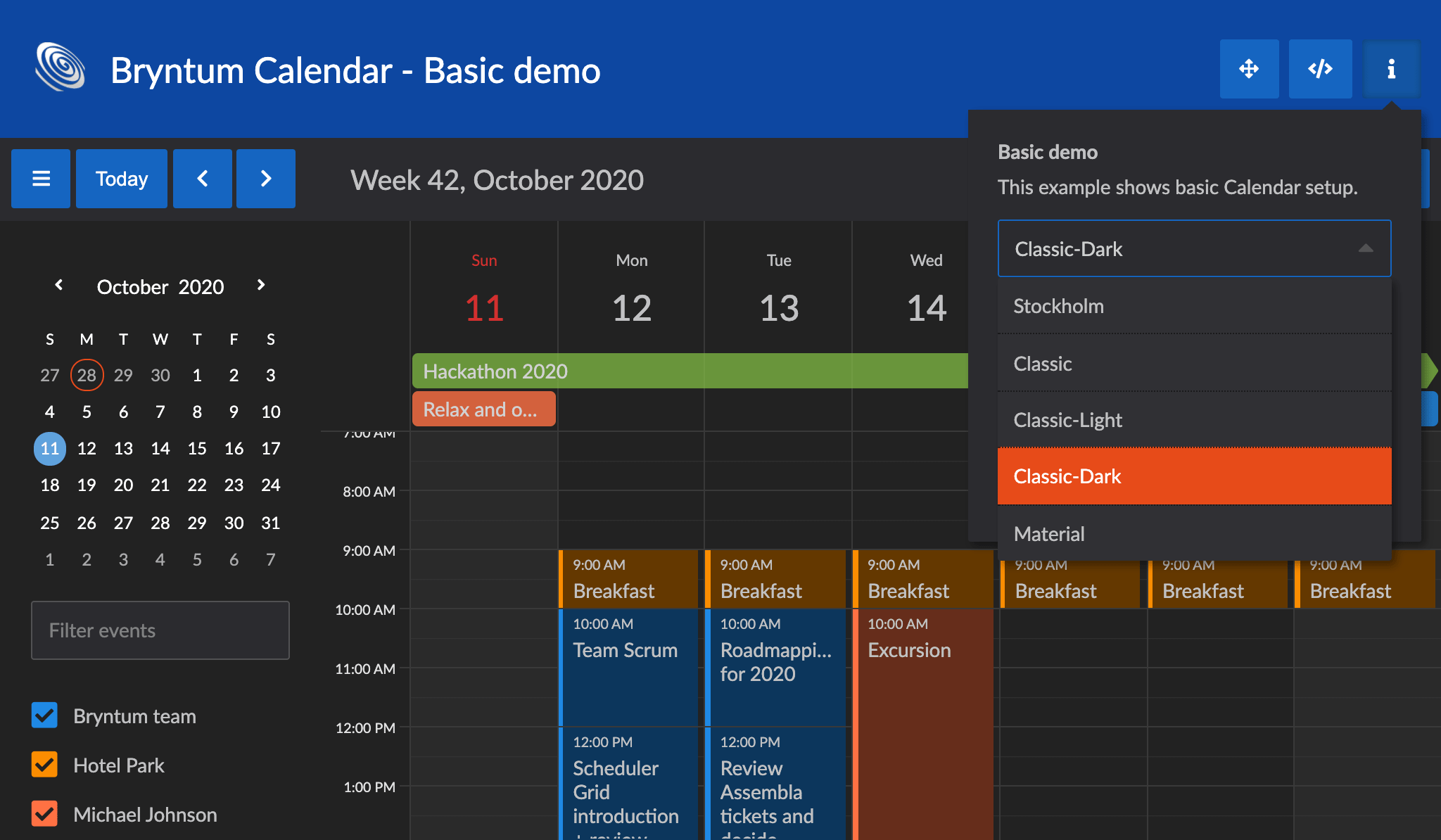
Task: Open the Roadmapping for 2020 event
Action: pyautogui.click(x=776, y=667)
